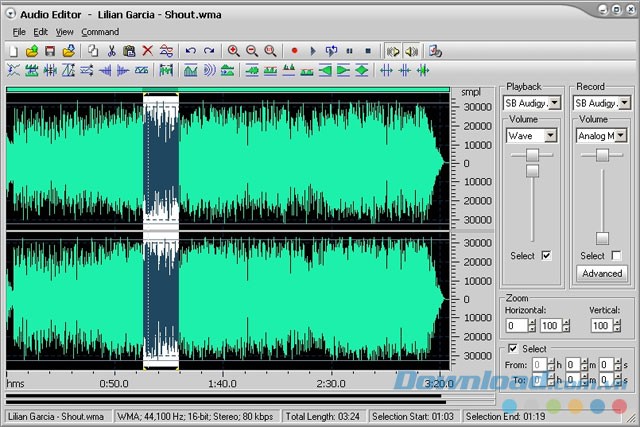Click the Vertical zoom value field
This screenshot has height=427, width=640.
coord(600,326)
